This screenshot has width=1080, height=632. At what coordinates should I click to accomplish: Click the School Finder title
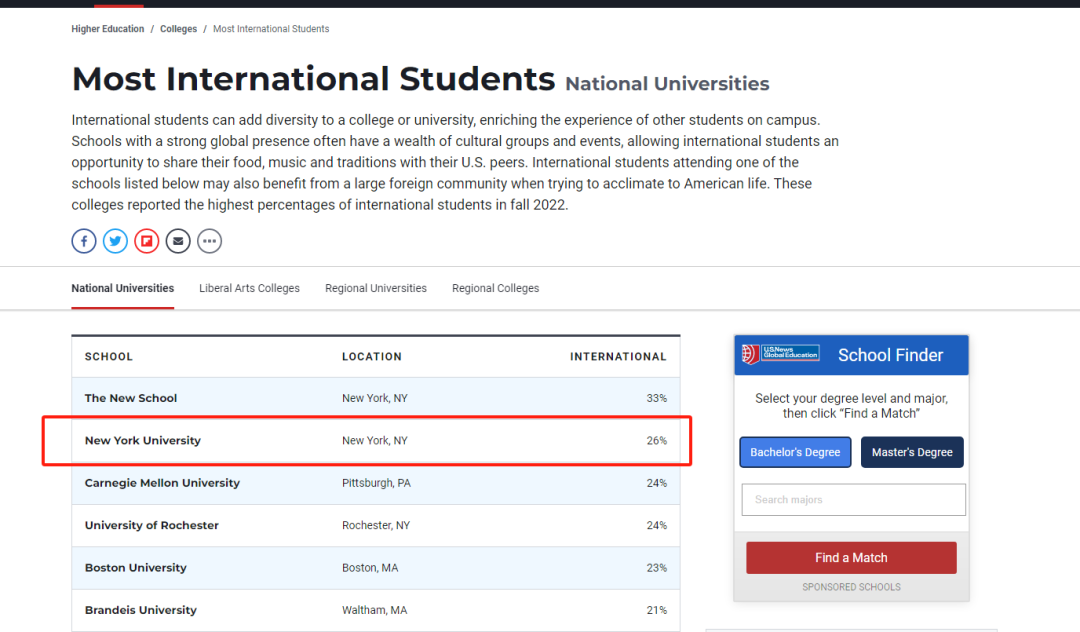(891, 355)
